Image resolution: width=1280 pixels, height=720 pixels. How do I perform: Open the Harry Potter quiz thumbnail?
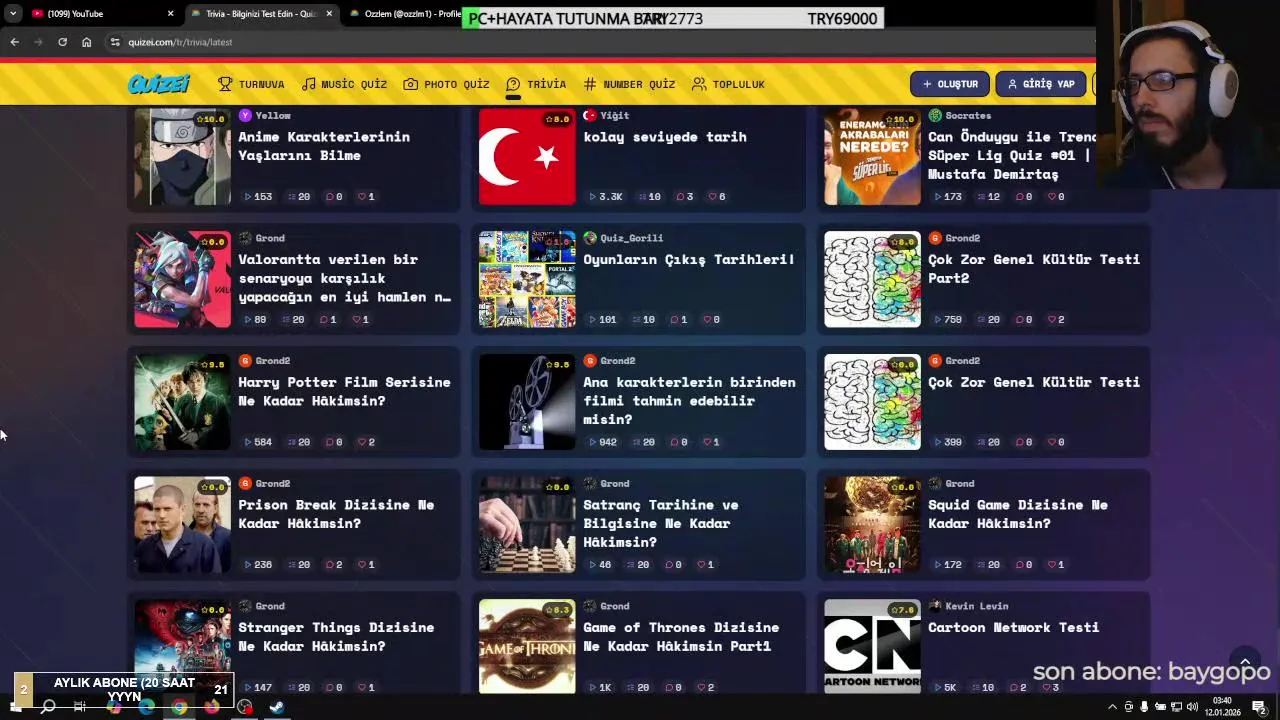[182, 402]
